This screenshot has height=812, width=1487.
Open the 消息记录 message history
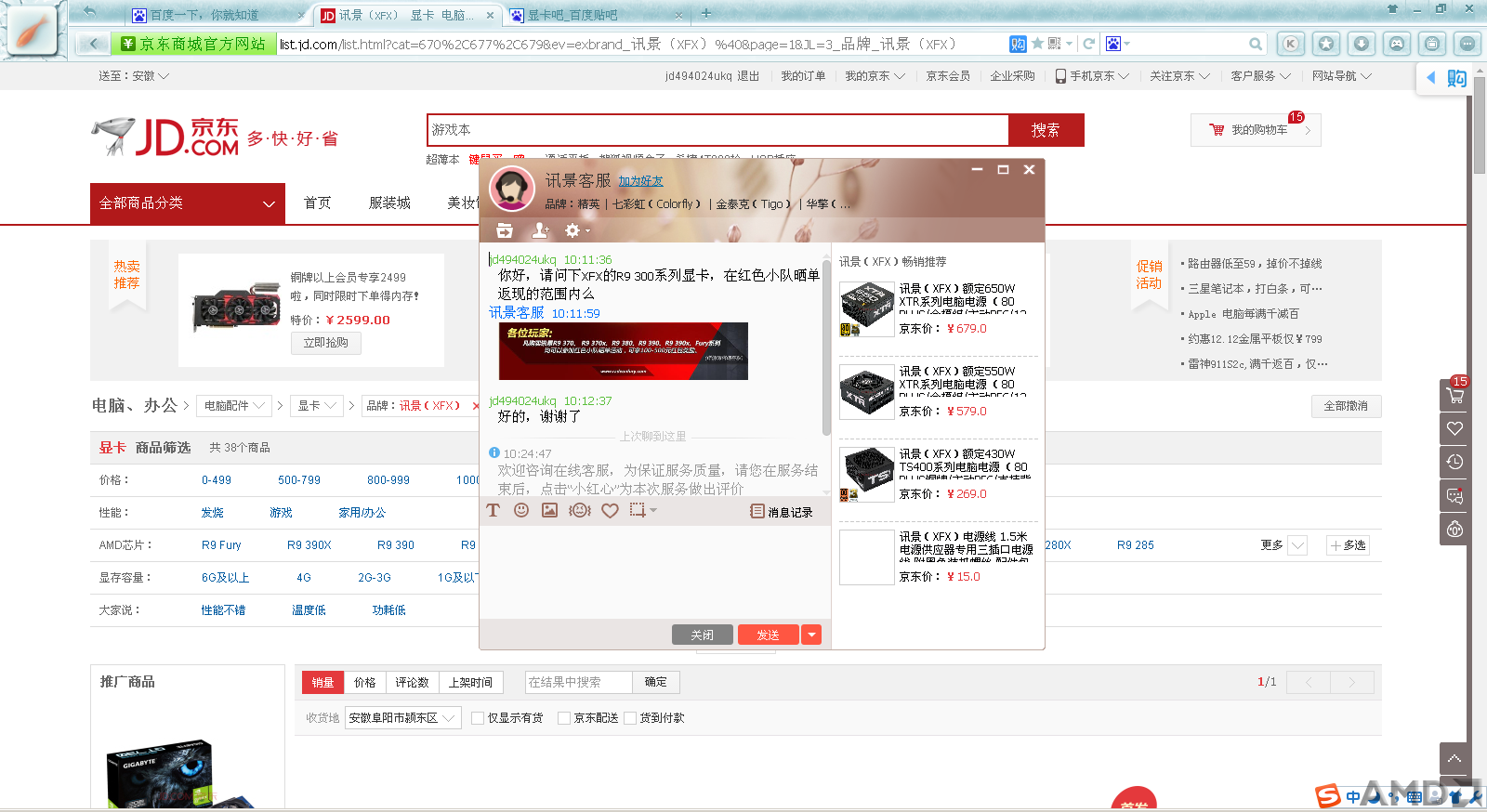pos(782,512)
